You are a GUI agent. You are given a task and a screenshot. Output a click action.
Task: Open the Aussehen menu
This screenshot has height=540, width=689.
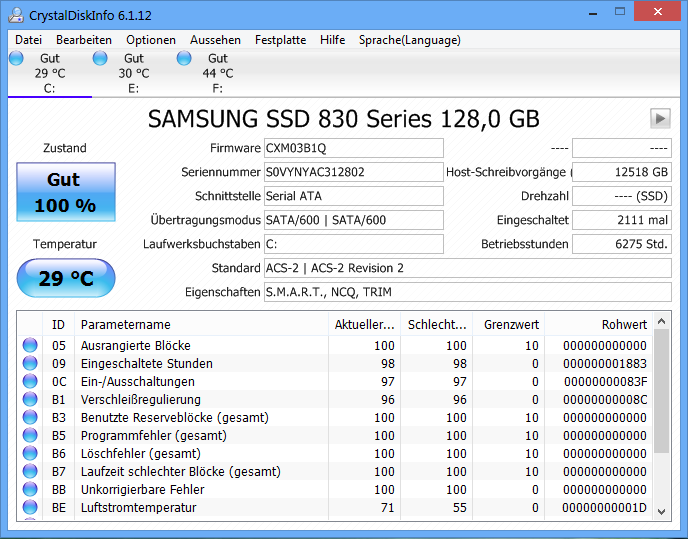215,40
